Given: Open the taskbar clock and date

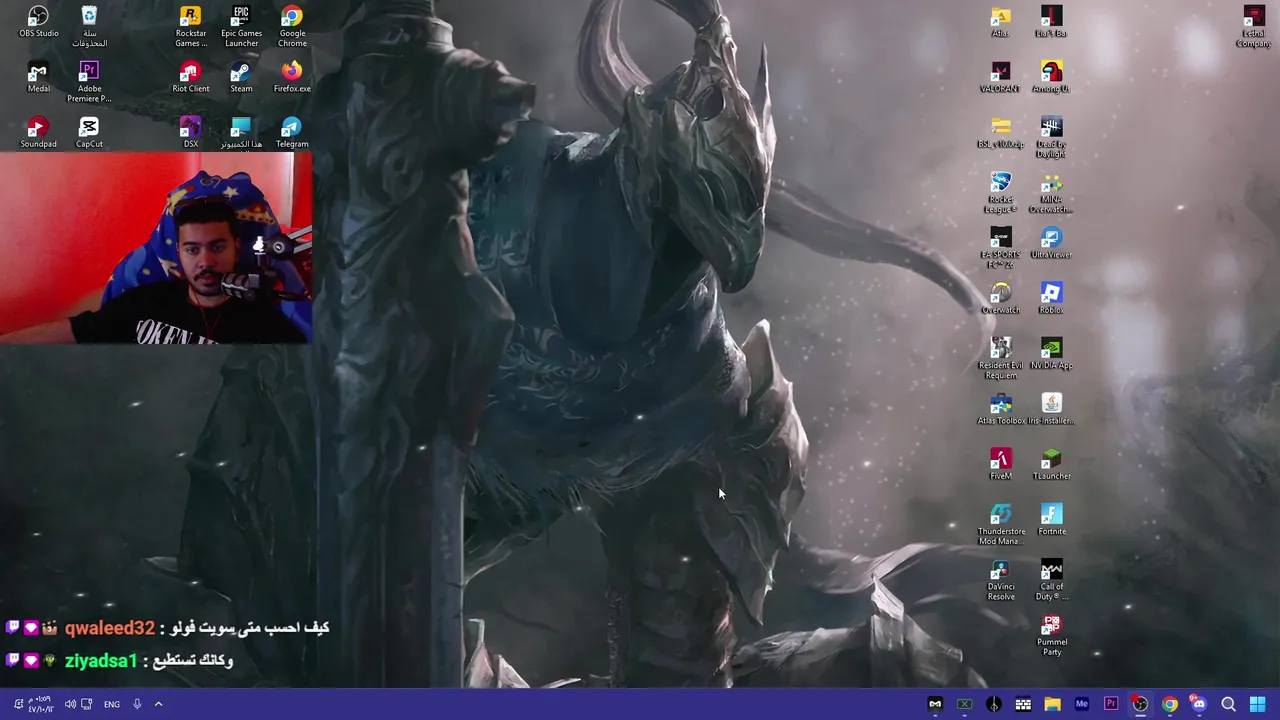Looking at the screenshot, I should point(40,704).
